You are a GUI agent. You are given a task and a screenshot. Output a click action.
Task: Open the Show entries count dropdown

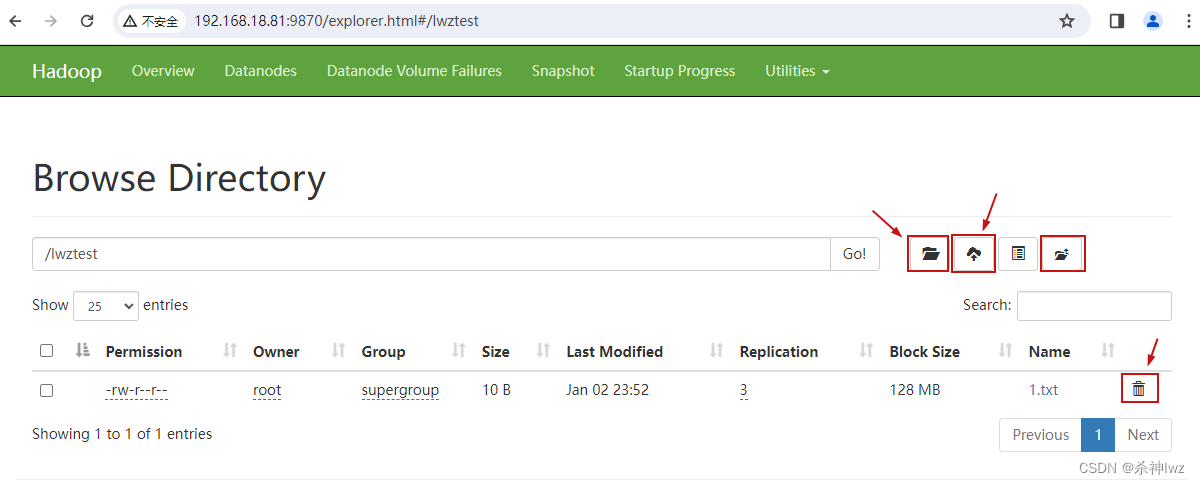[105, 306]
